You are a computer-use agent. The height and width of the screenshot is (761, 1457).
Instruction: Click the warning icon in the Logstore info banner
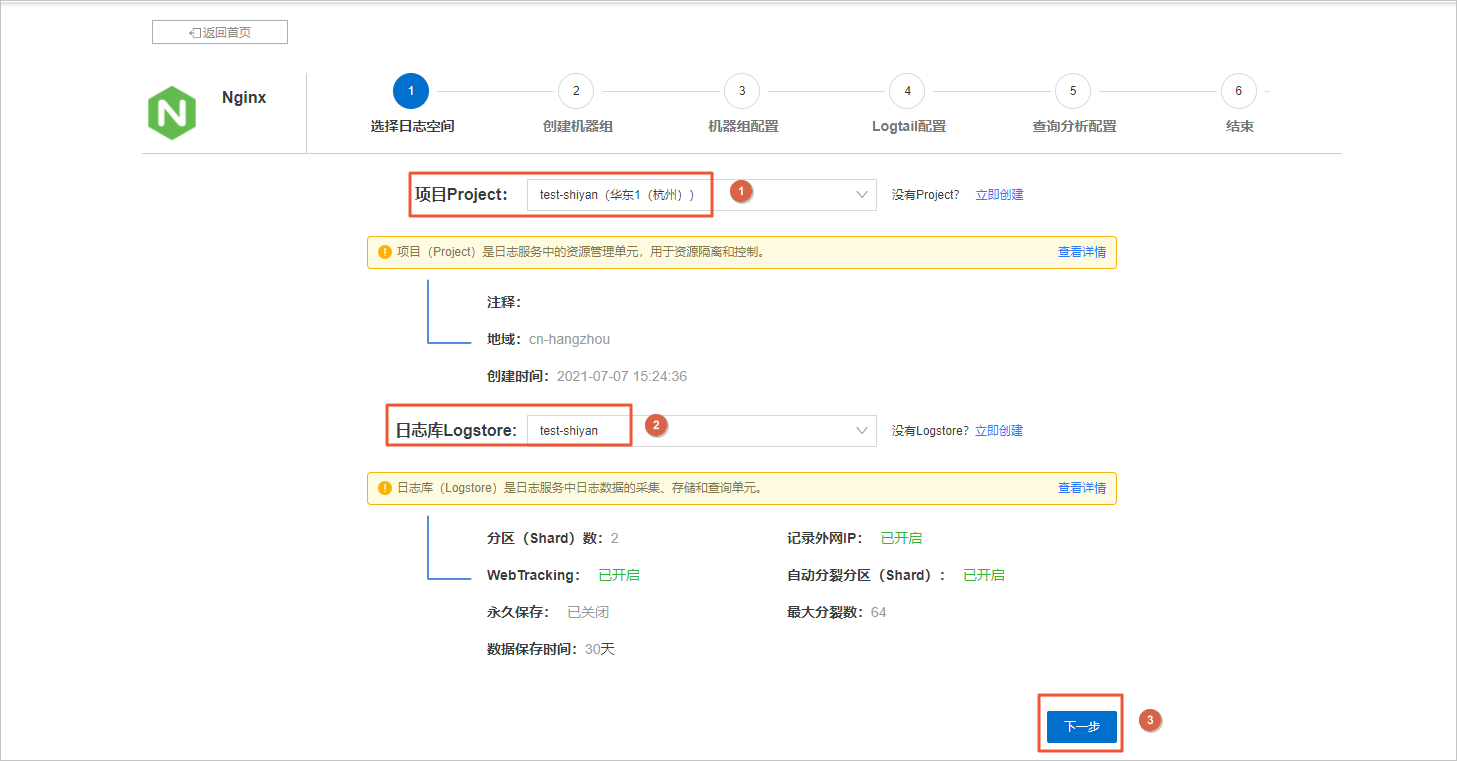(385, 488)
